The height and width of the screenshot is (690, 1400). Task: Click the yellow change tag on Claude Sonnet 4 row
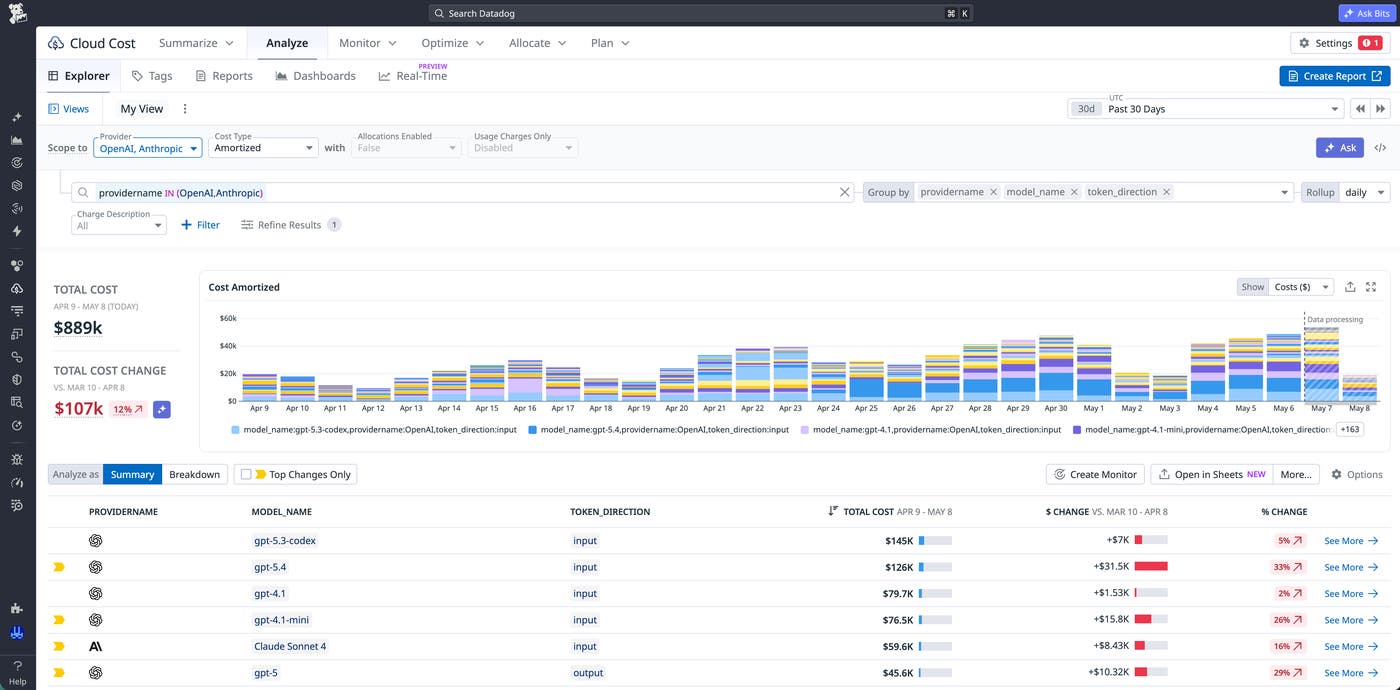tap(59, 647)
